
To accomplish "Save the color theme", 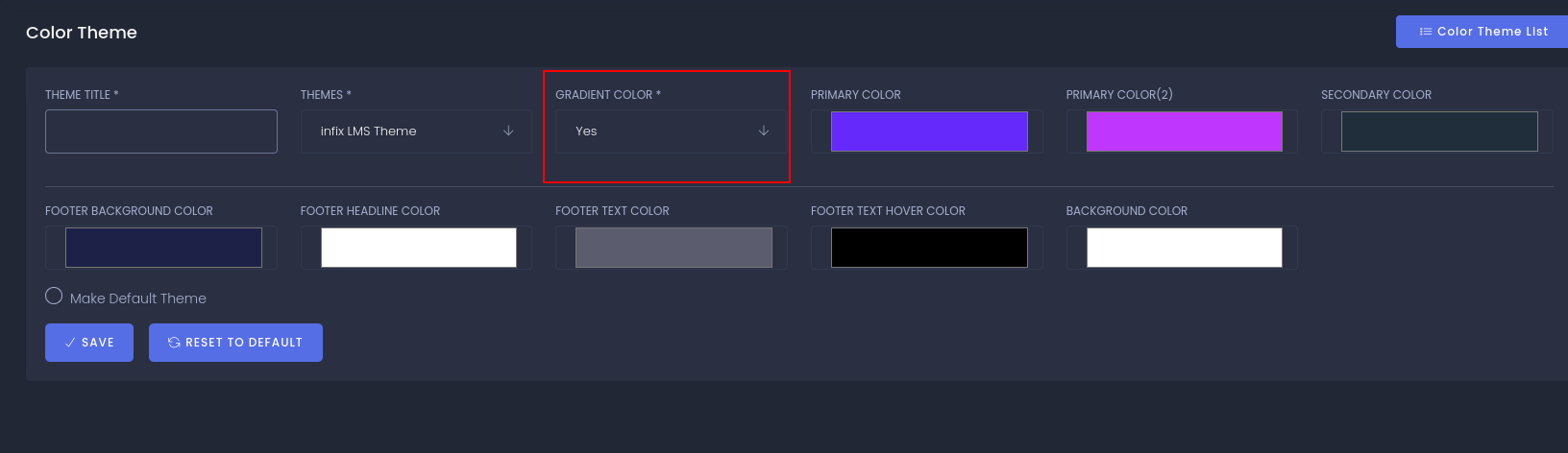I will [89, 343].
